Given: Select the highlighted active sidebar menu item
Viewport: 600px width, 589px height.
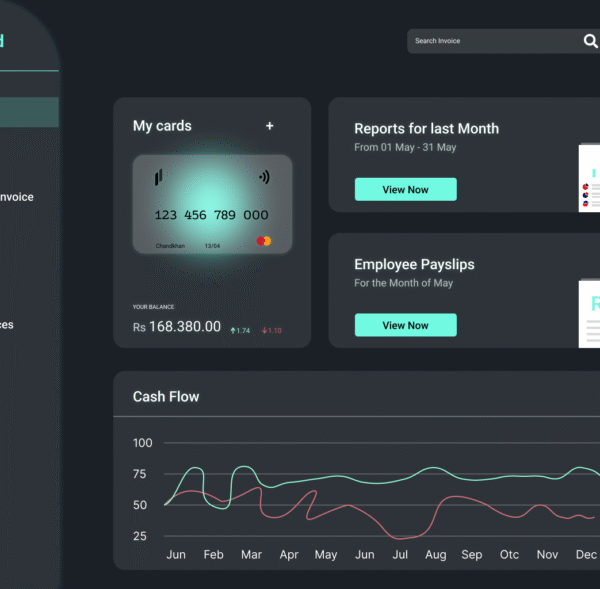Looking at the screenshot, I should pyautogui.click(x=28, y=112).
